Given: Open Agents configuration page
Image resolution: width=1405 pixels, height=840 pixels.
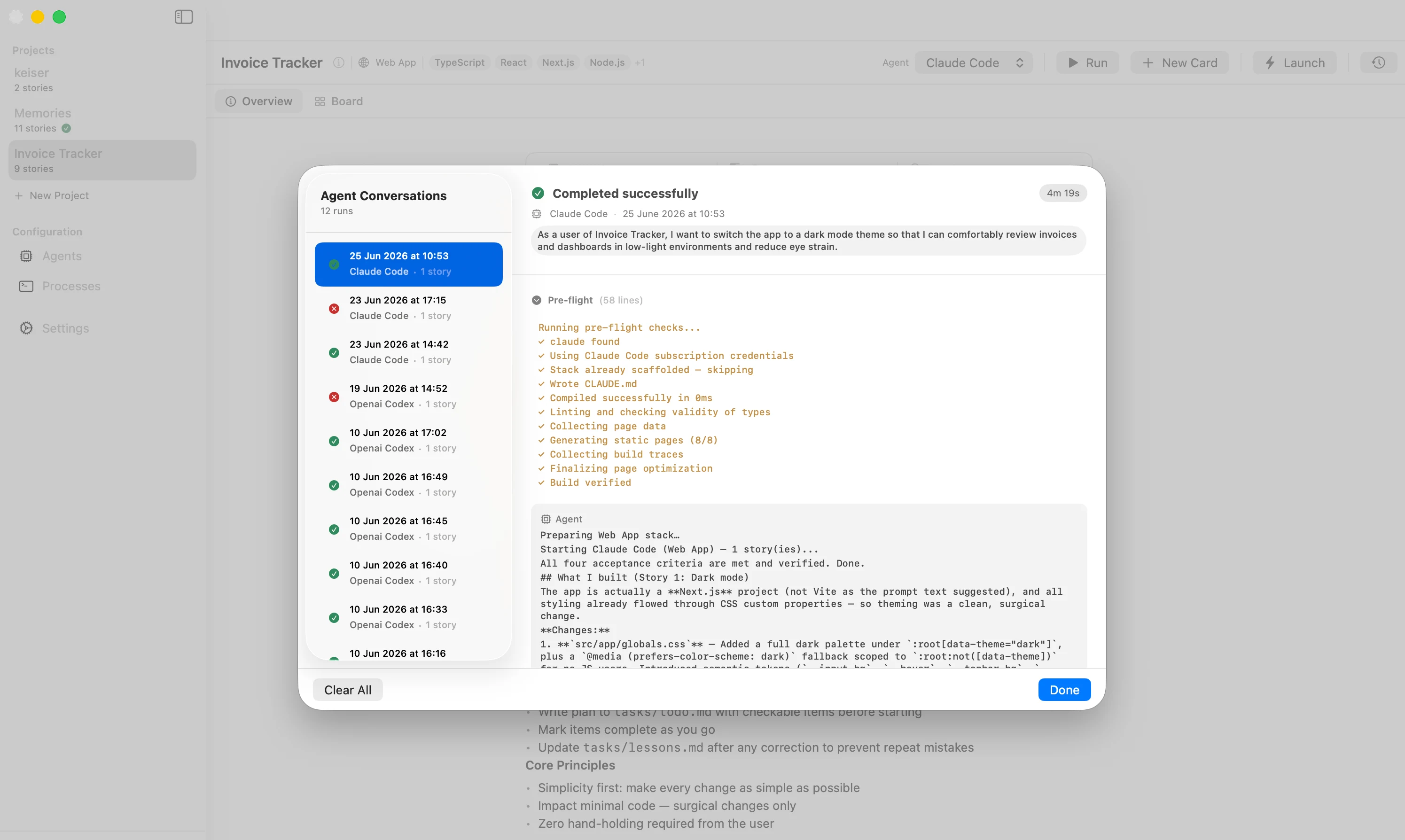Looking at the screenshot, I should point(51,257).
